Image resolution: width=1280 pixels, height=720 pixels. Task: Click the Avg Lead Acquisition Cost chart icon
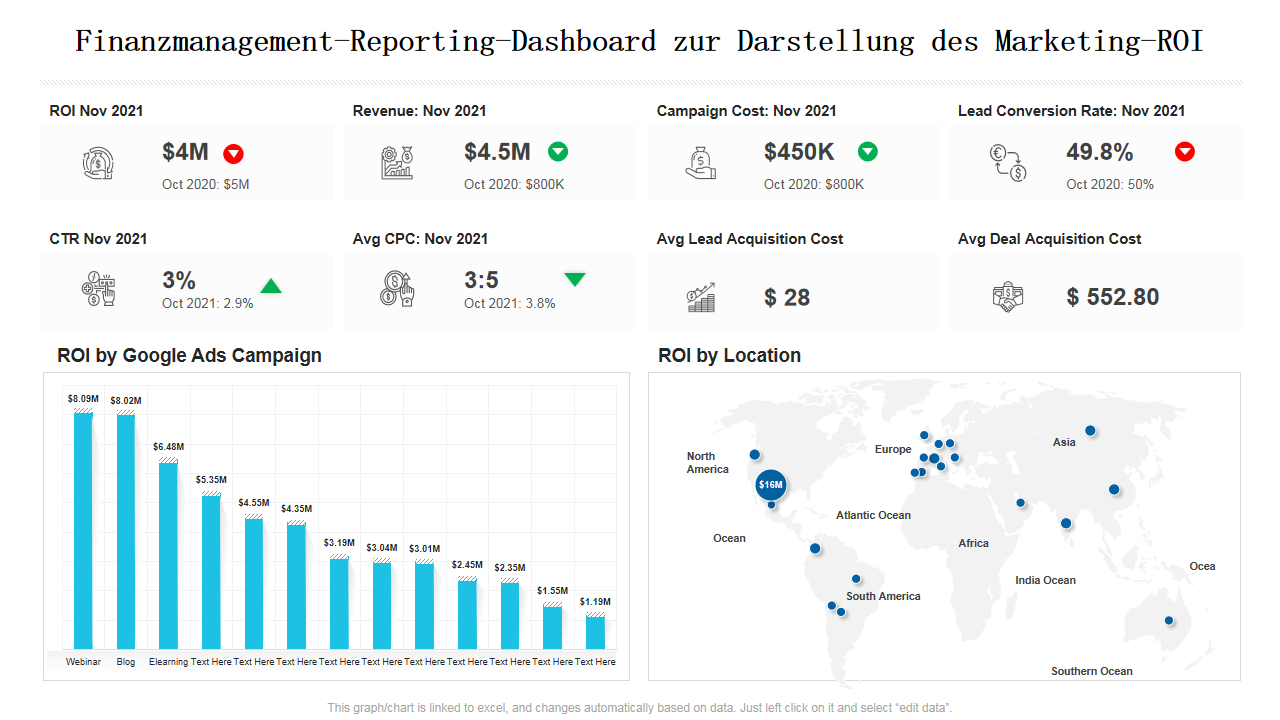(701, 297)
